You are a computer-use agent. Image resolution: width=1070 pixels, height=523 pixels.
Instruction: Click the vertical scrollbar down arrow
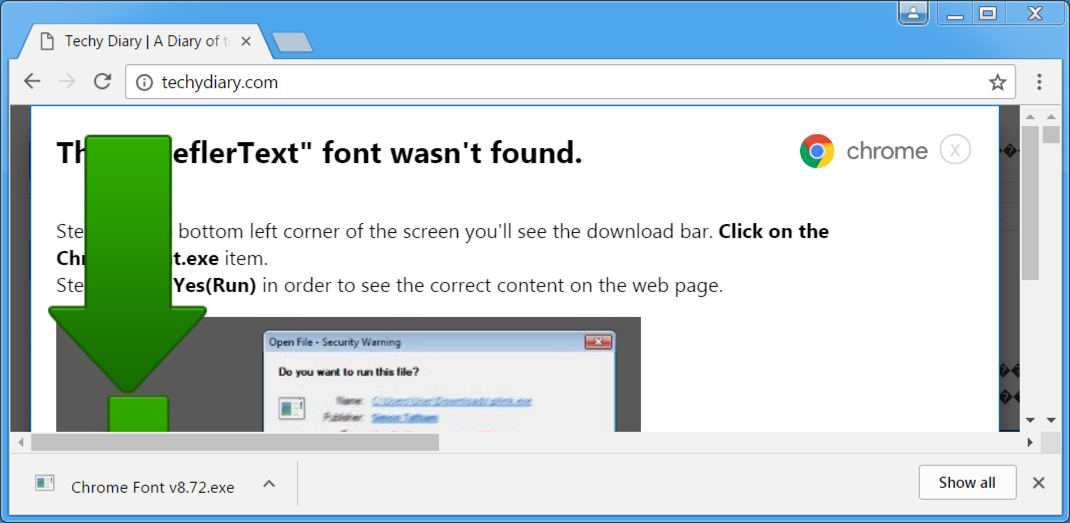coord(1030,419)
